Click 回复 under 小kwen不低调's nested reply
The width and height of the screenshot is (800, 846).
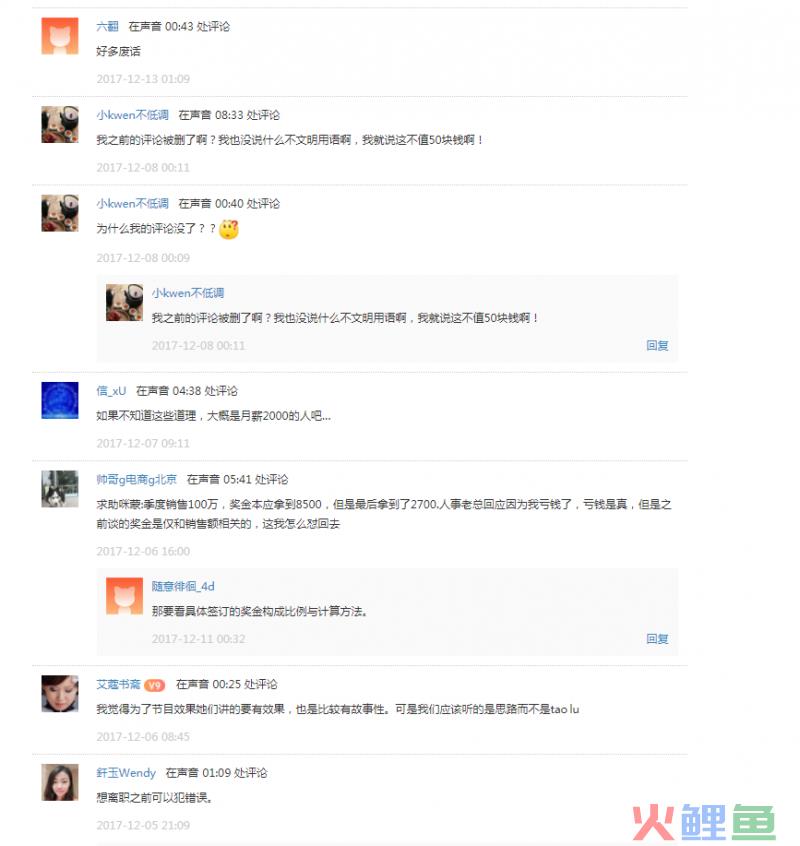pyautogui.click(x=657, y=345)
